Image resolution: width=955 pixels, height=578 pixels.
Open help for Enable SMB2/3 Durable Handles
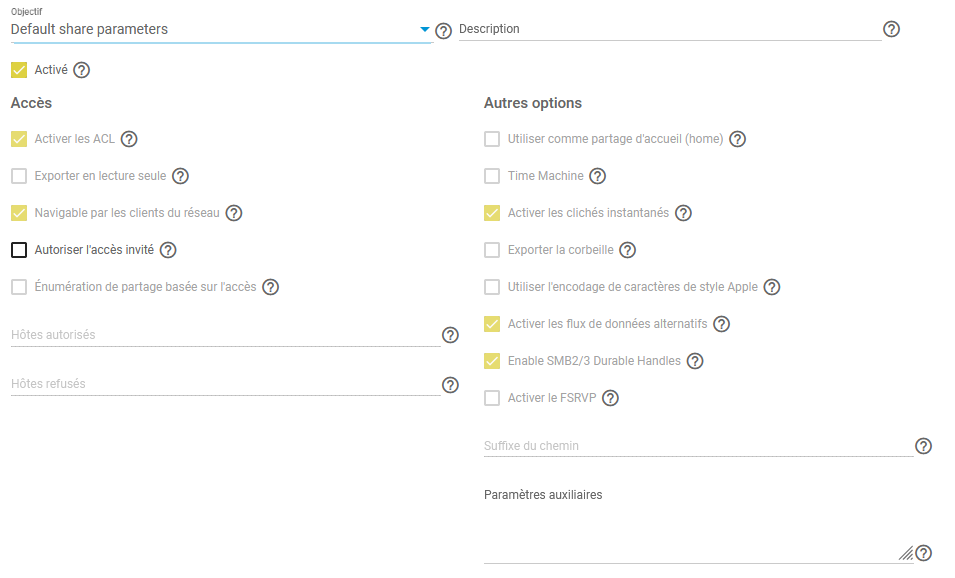click(695, 361)
